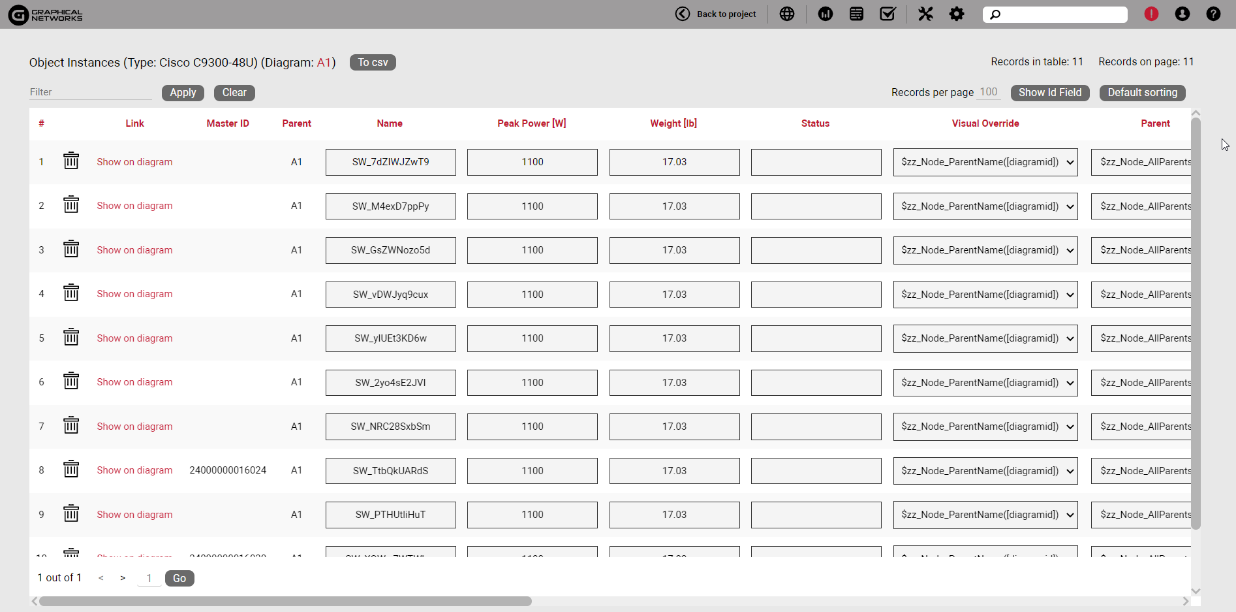Open the settings gear icon
Image resolution: width=1236 pixels, height=612 pixels.
tap(957, 14)
